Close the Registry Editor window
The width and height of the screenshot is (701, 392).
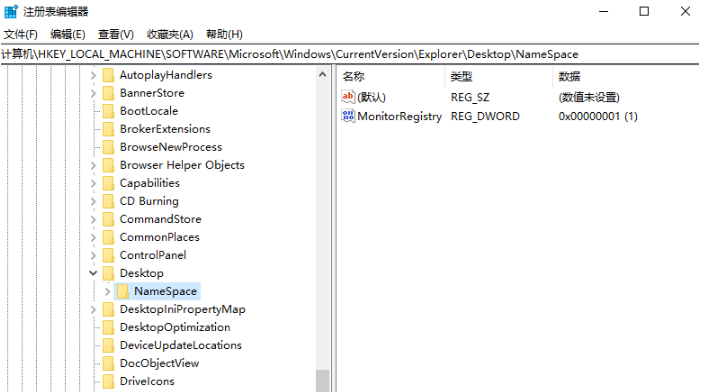click(685, 11)
